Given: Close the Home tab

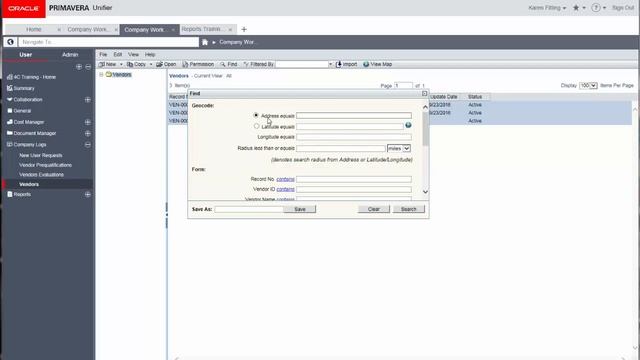Looking at the screenshot, I should pyautogui.click(x=59, y=30).
